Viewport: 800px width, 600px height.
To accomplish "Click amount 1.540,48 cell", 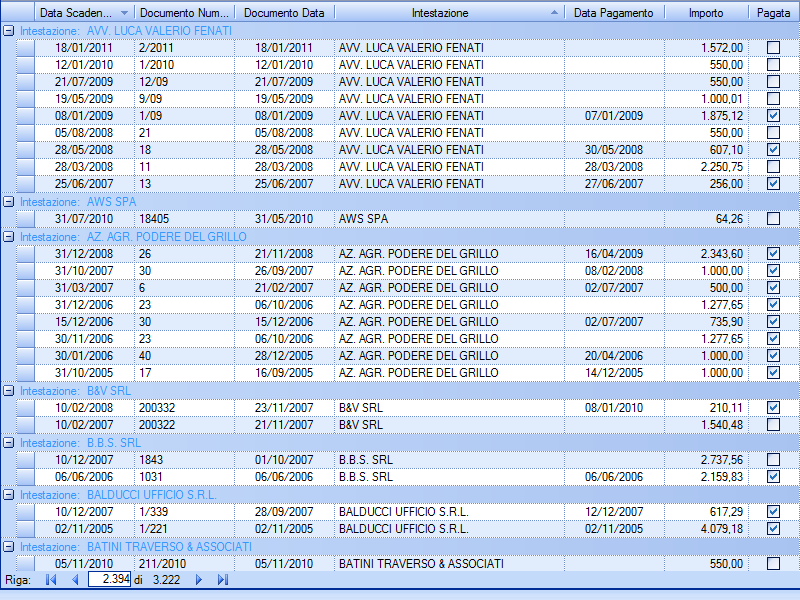I will click(706, 424).
